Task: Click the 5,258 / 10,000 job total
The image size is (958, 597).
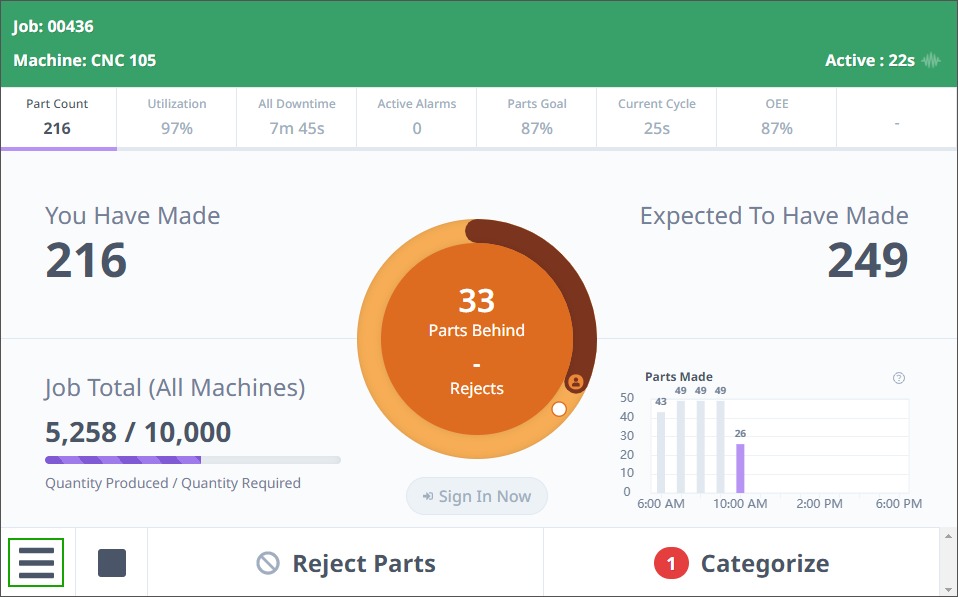Action: [138, 432]
